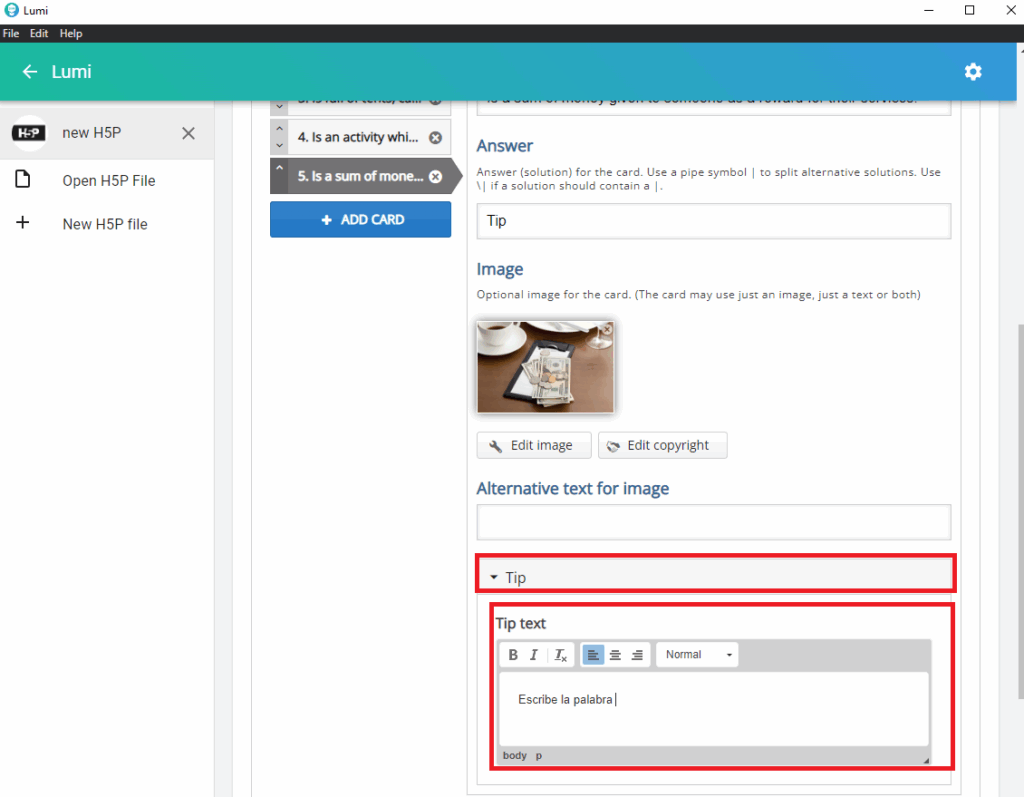Click the ADD CARD button
This screenshot has width=1024, height=797.
click(x=360, y=220)
